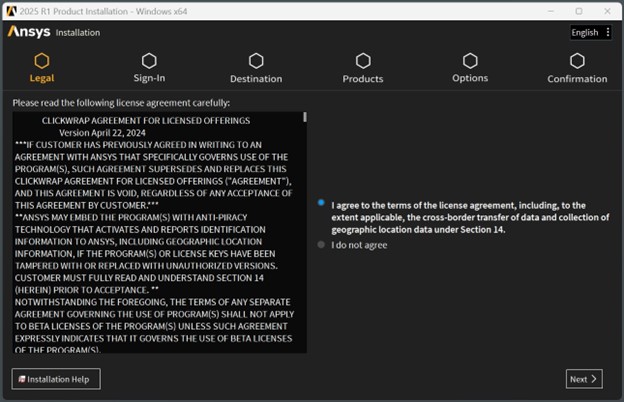
Task: Minimize the installer window
Action: [x=551, y=11]
